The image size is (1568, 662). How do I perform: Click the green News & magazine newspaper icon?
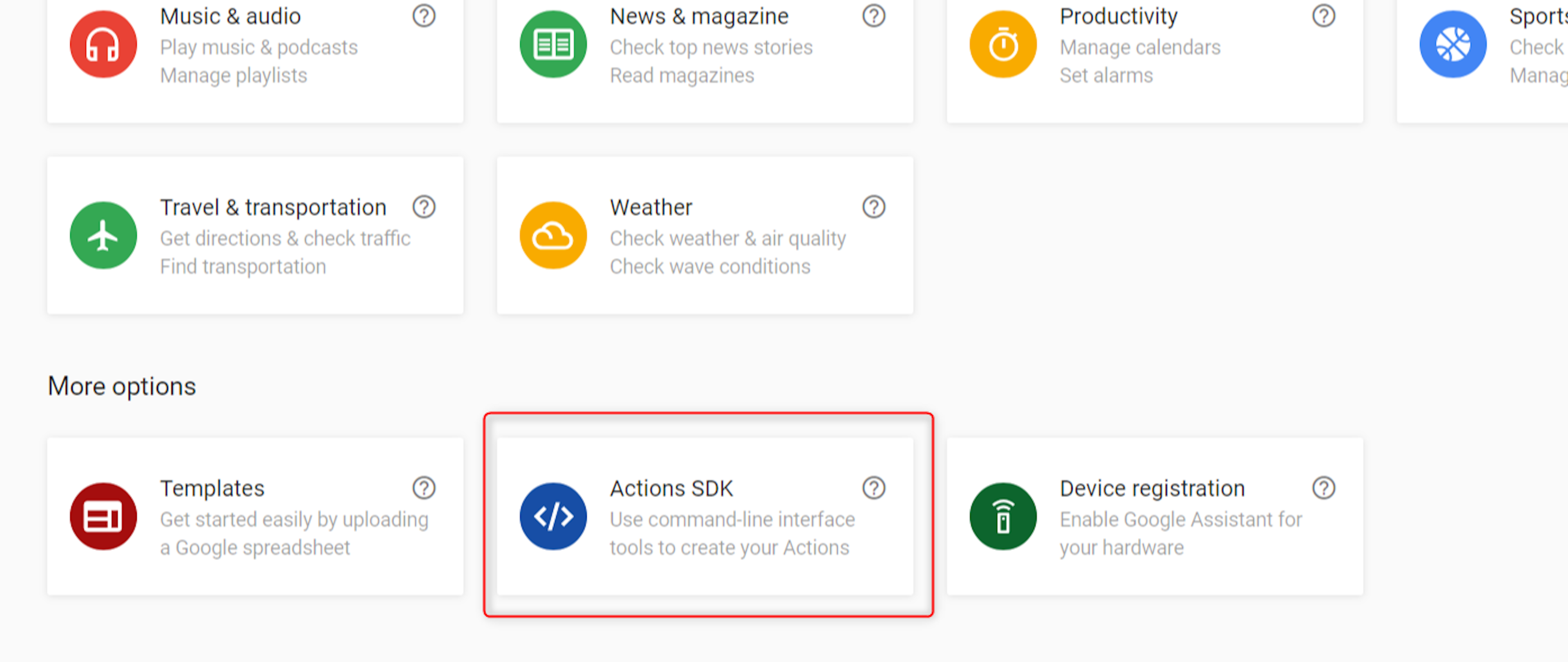[x=553, y=44]
